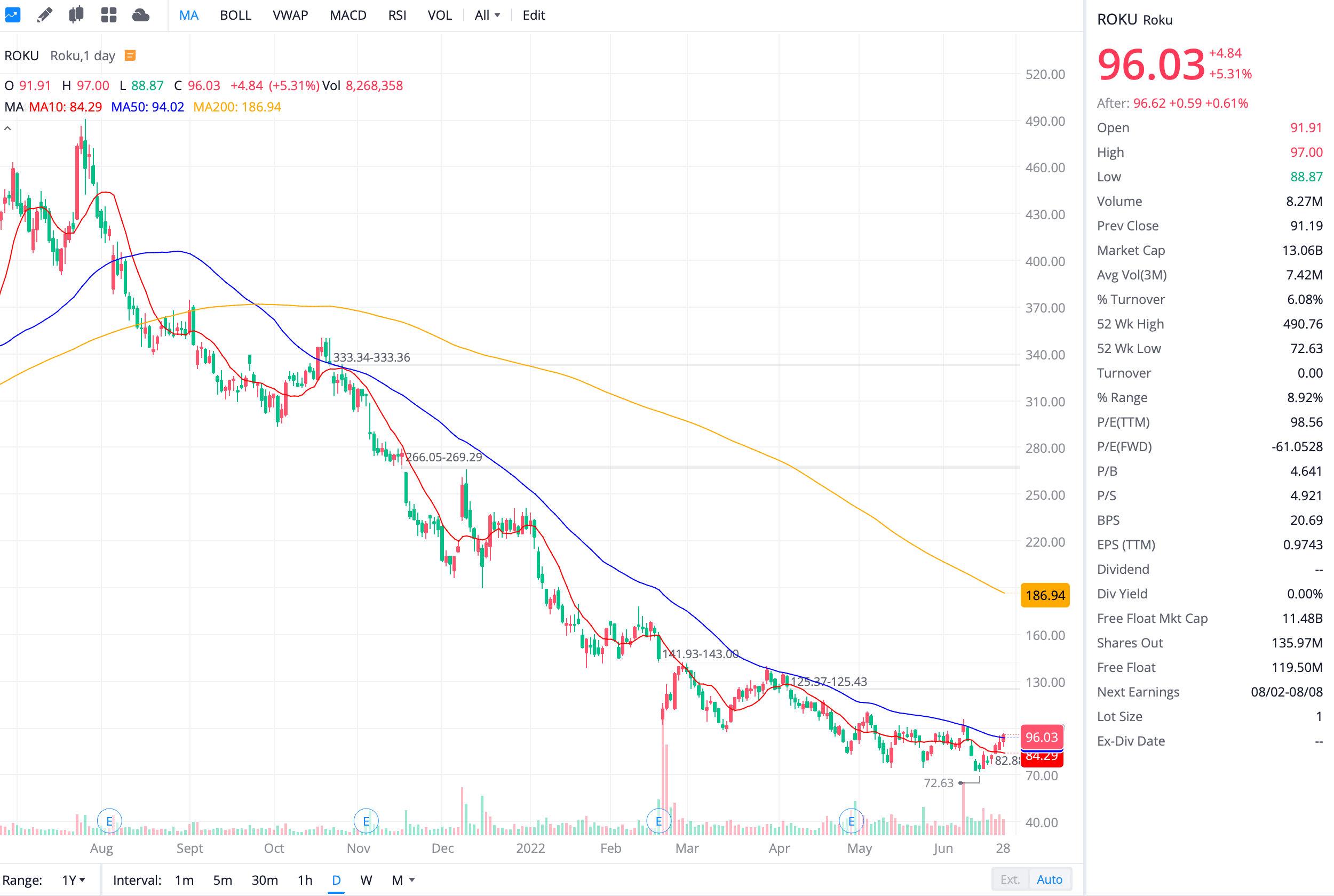Click the Edit indicators button

click(x=533, y=15)
